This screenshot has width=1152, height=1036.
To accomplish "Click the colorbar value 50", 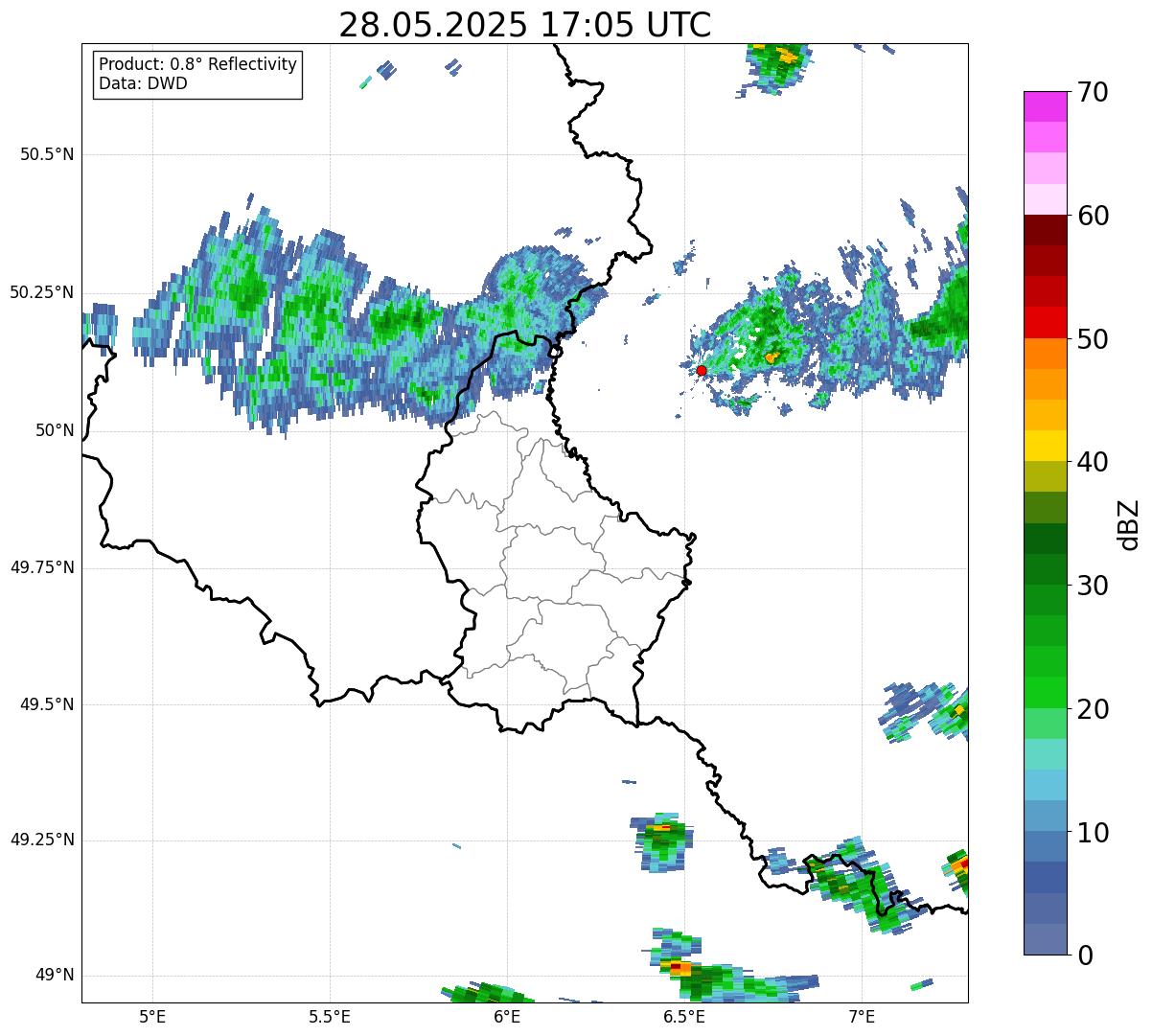I will coord(1093,339).
